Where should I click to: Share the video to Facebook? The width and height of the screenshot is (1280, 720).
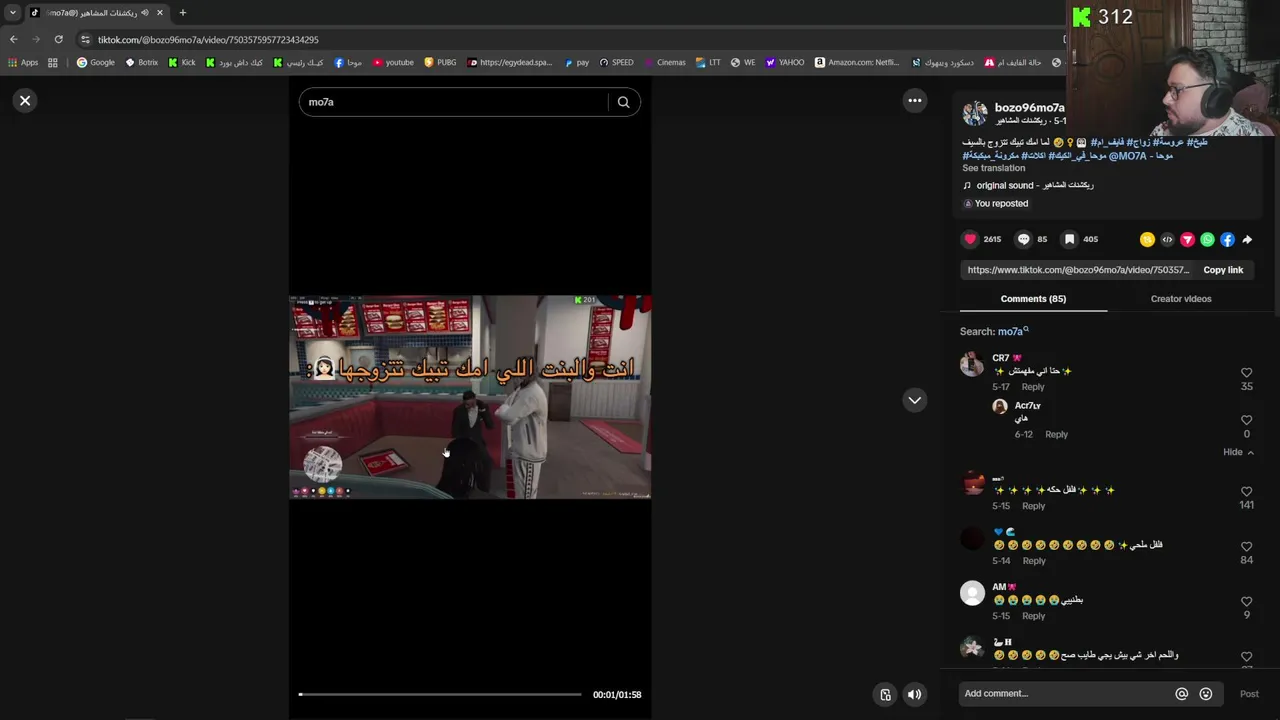click(x=1227, y=240)
